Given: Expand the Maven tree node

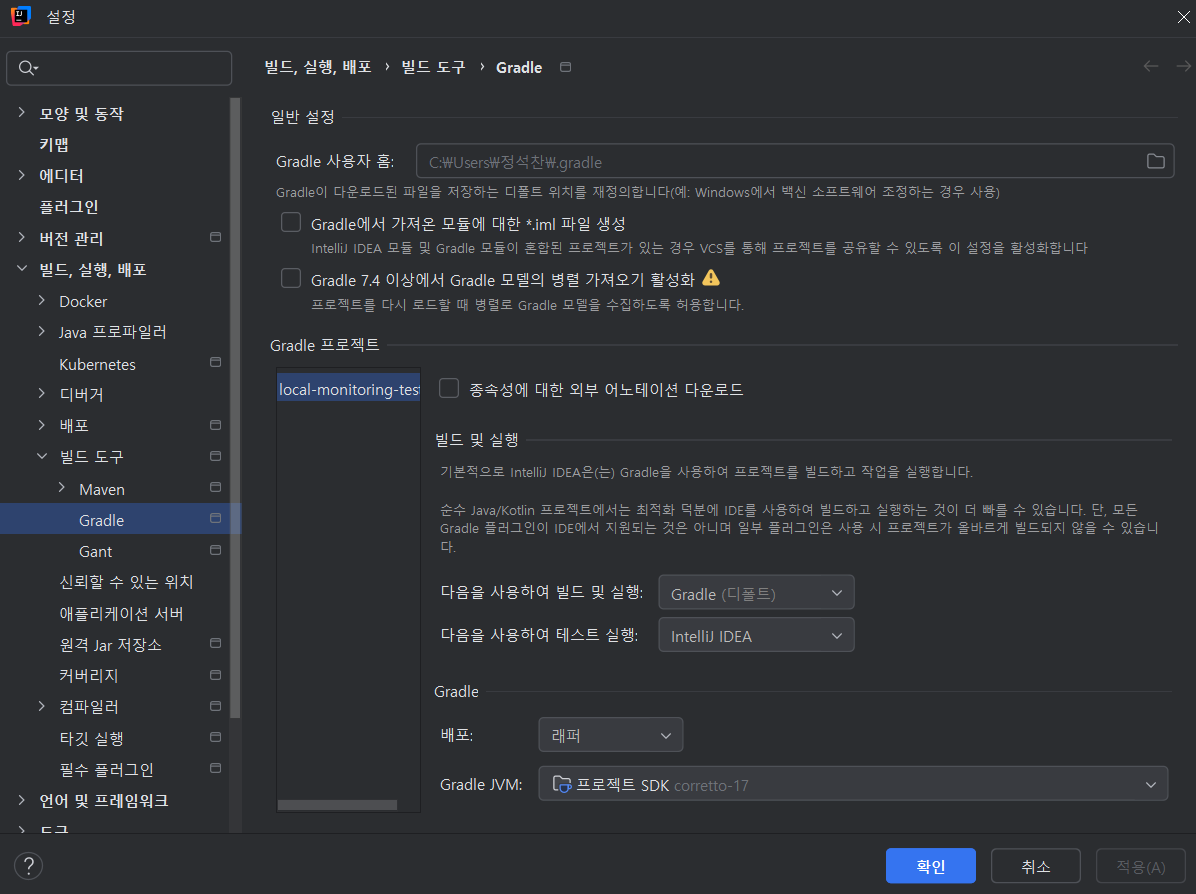Looking at the screenshot, I should (62, 487).
